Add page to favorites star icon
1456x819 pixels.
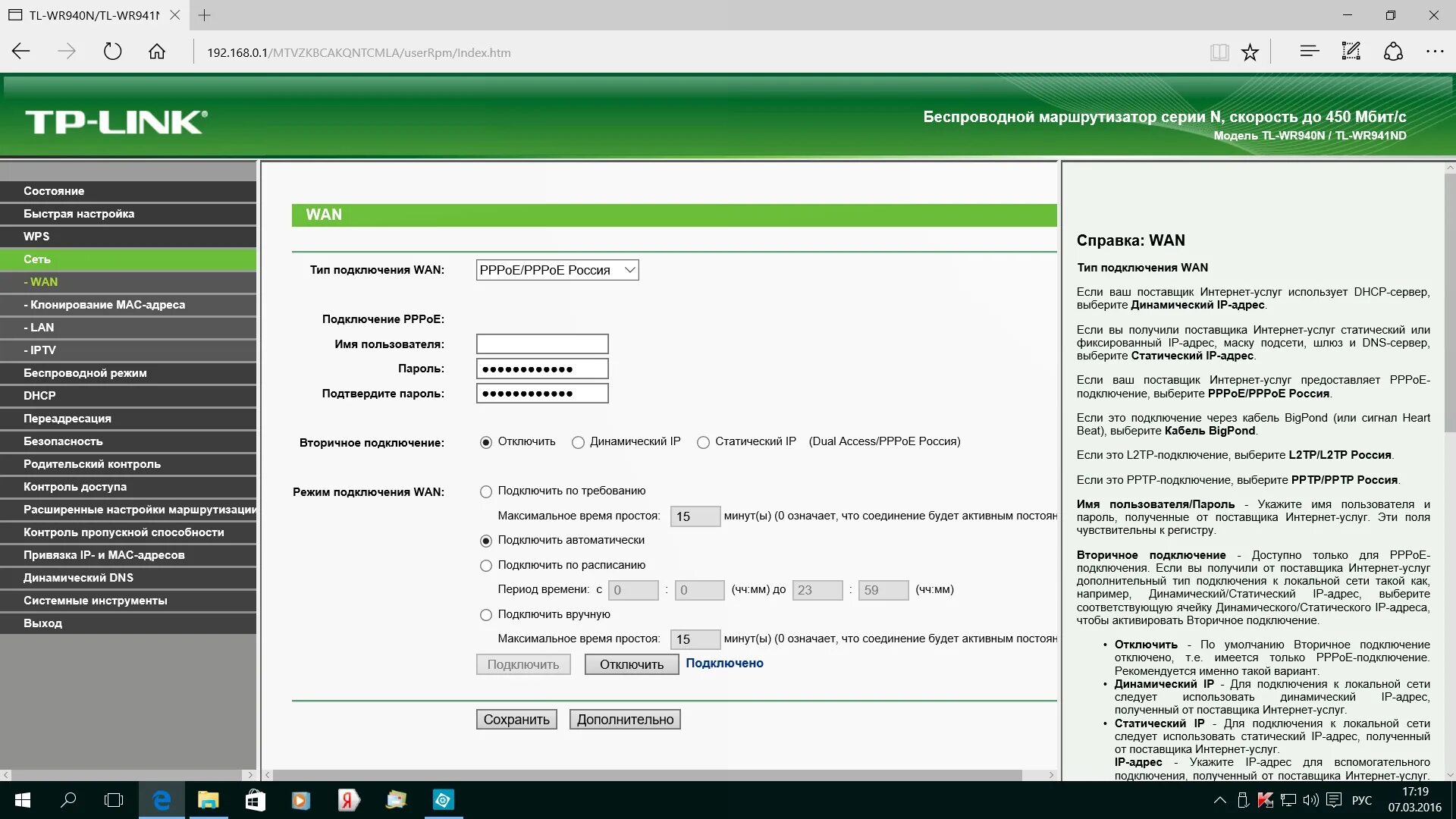(x=1250, y=52)
